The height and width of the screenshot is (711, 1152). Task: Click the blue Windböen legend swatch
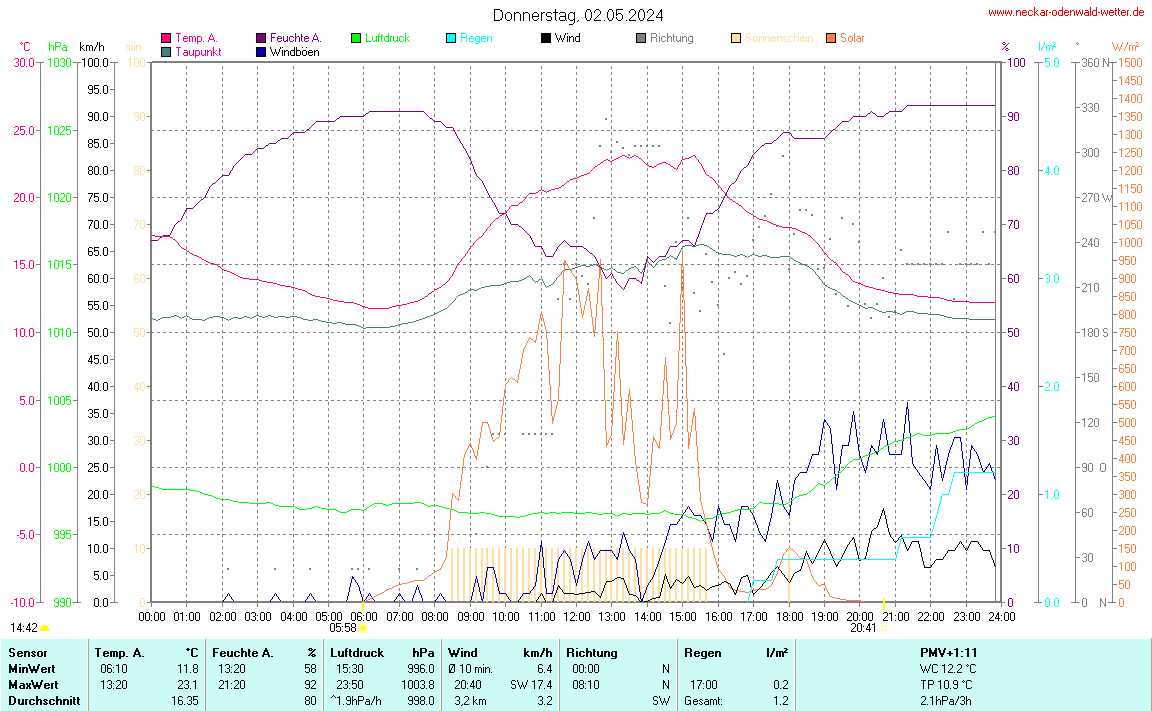coord(261,51)
